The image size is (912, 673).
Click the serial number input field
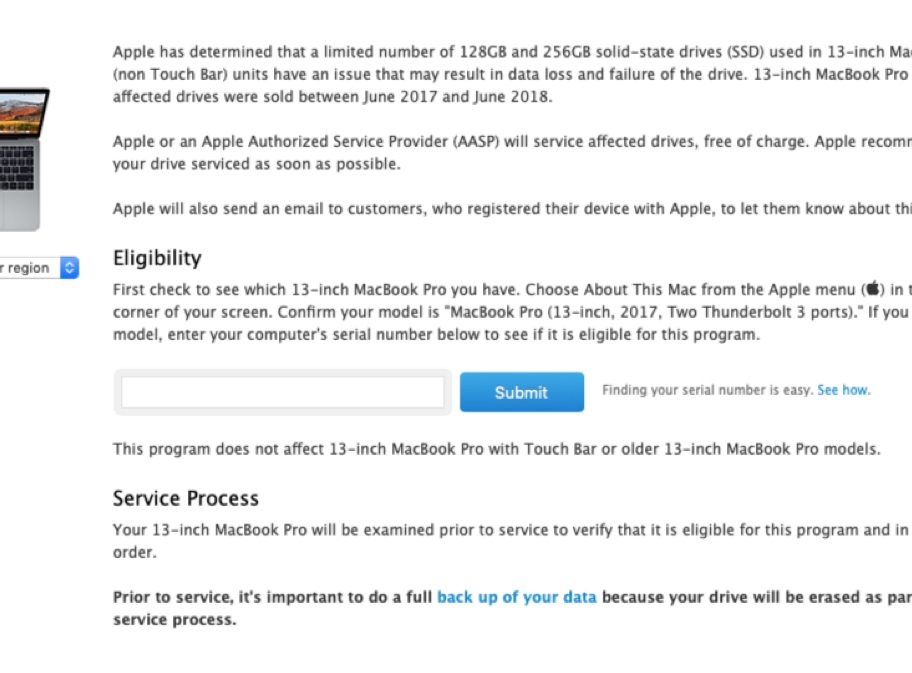click(x=283, y=392)
